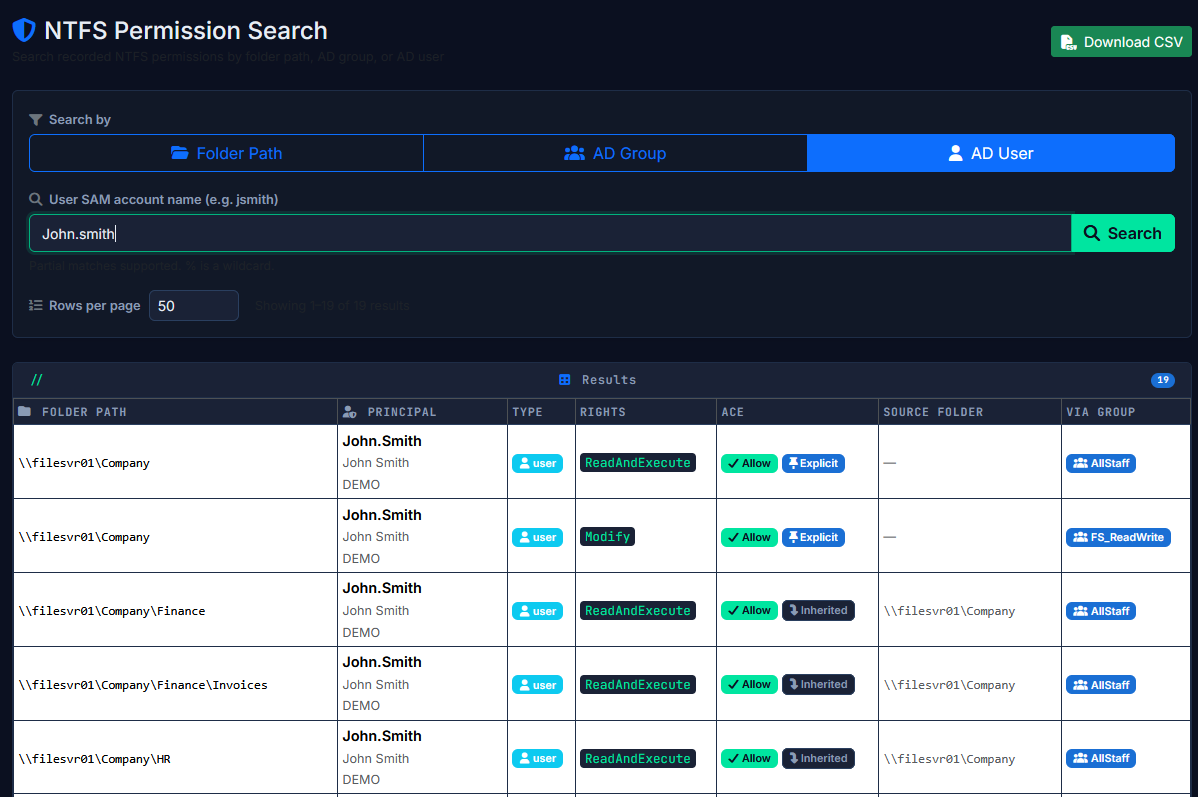Click the Allow badge in the HR row
The width and height of the screenshot is (1198, 797).
[750, 758]
